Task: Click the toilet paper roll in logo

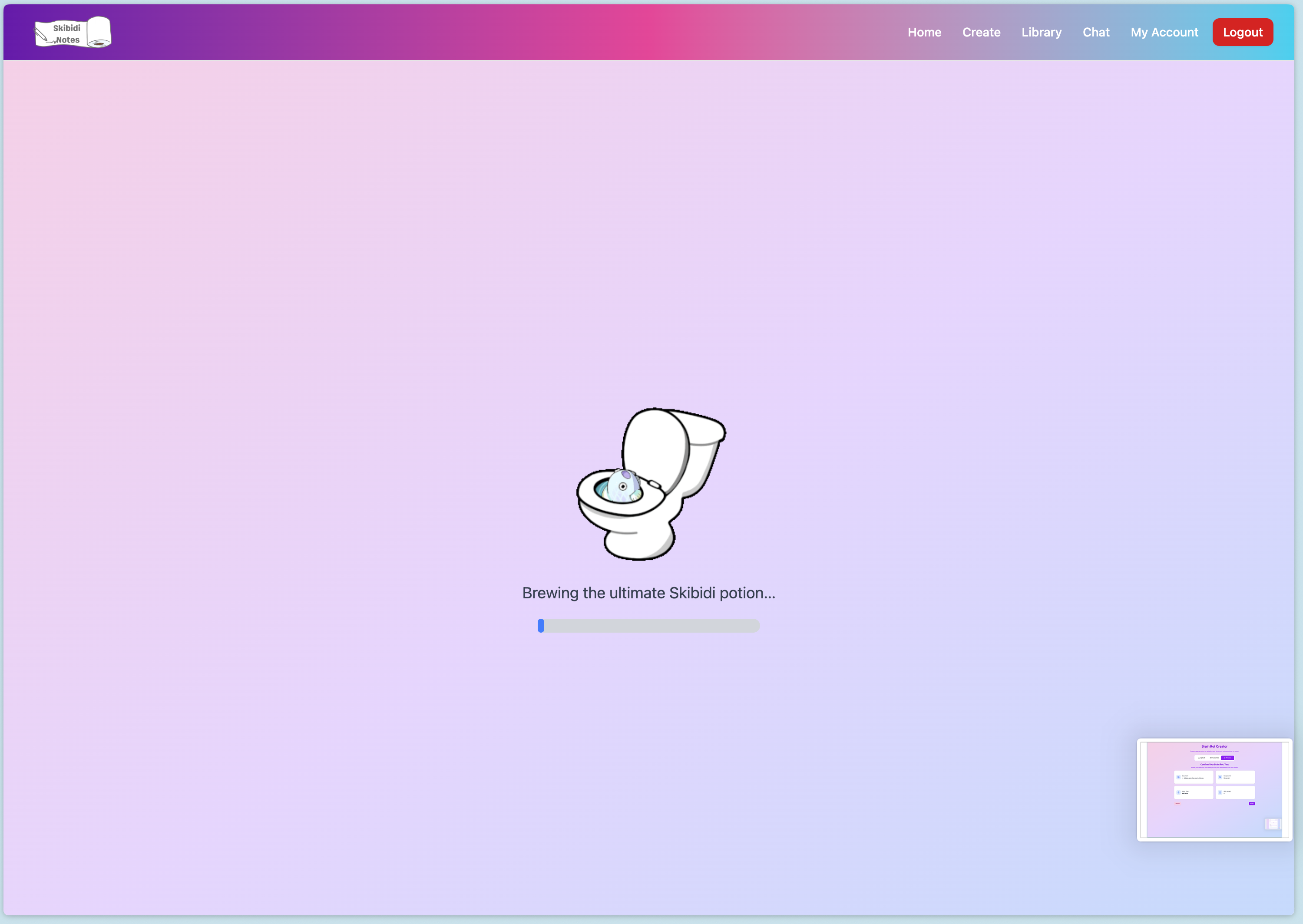Action: tap(99, 32)
